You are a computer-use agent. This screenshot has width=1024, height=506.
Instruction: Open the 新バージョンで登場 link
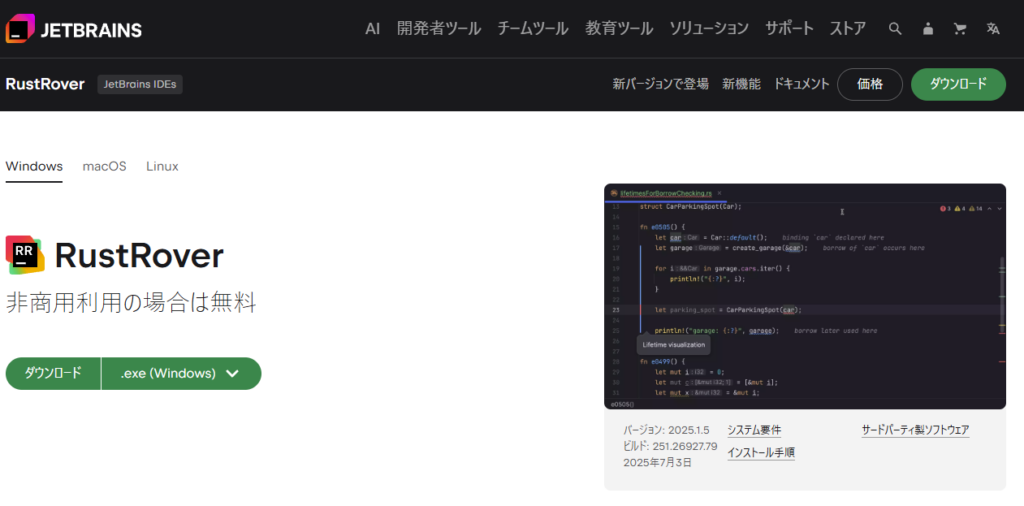click(660, 84)
